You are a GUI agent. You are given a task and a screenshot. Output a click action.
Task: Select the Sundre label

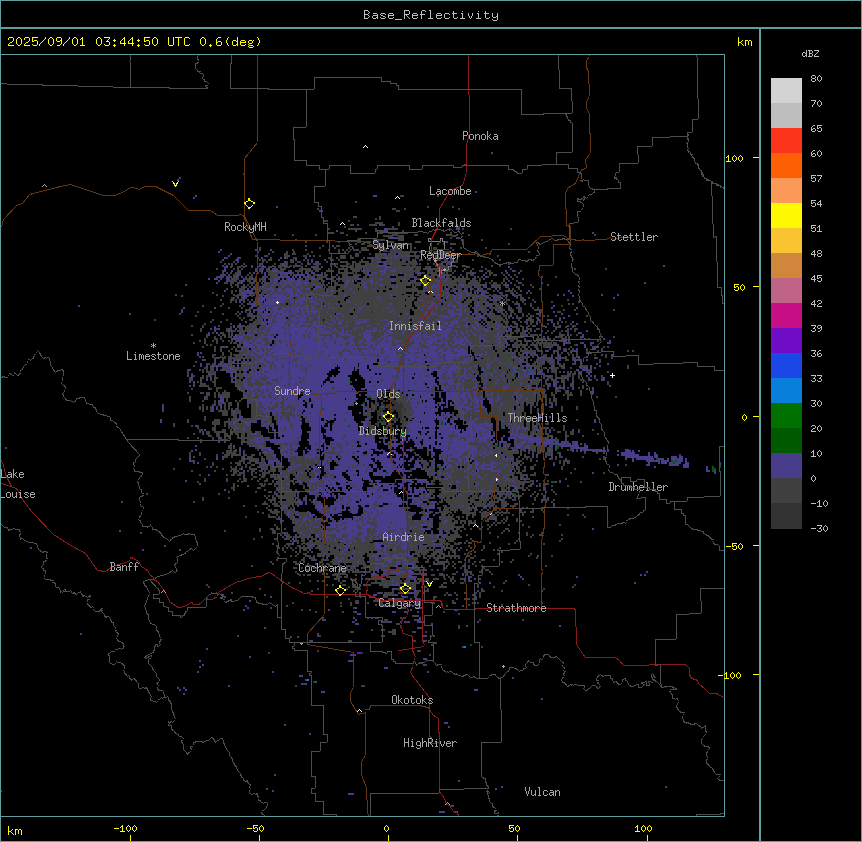tap(292, 391)
